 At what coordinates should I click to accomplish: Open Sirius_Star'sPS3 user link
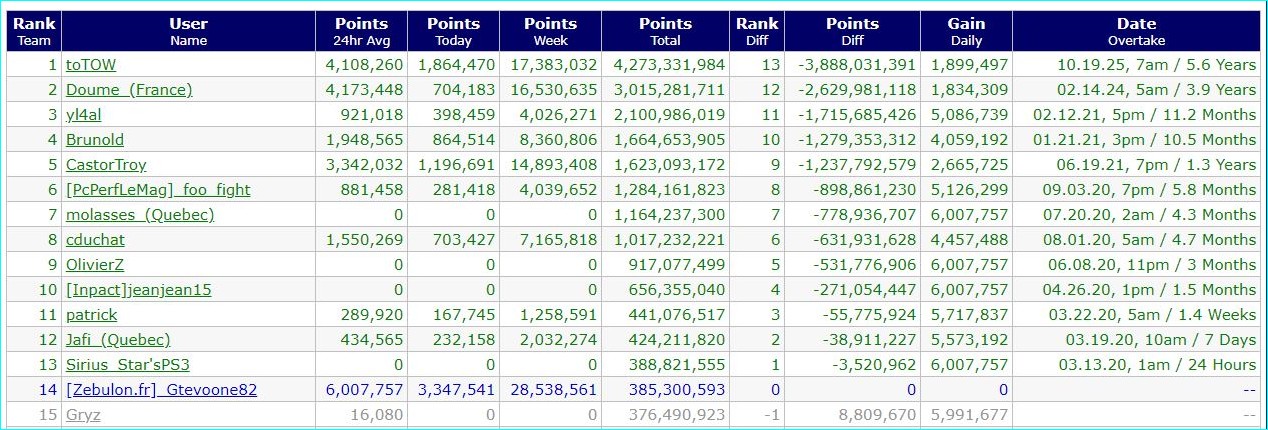(128, 365)
